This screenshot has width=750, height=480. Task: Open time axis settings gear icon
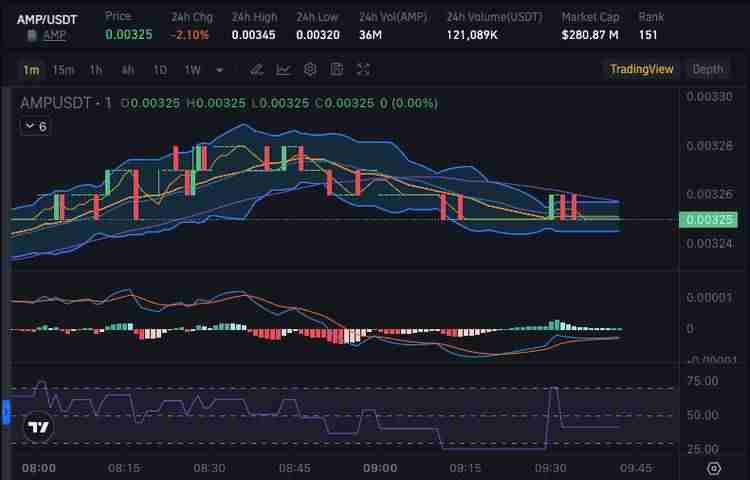(713, 468)
